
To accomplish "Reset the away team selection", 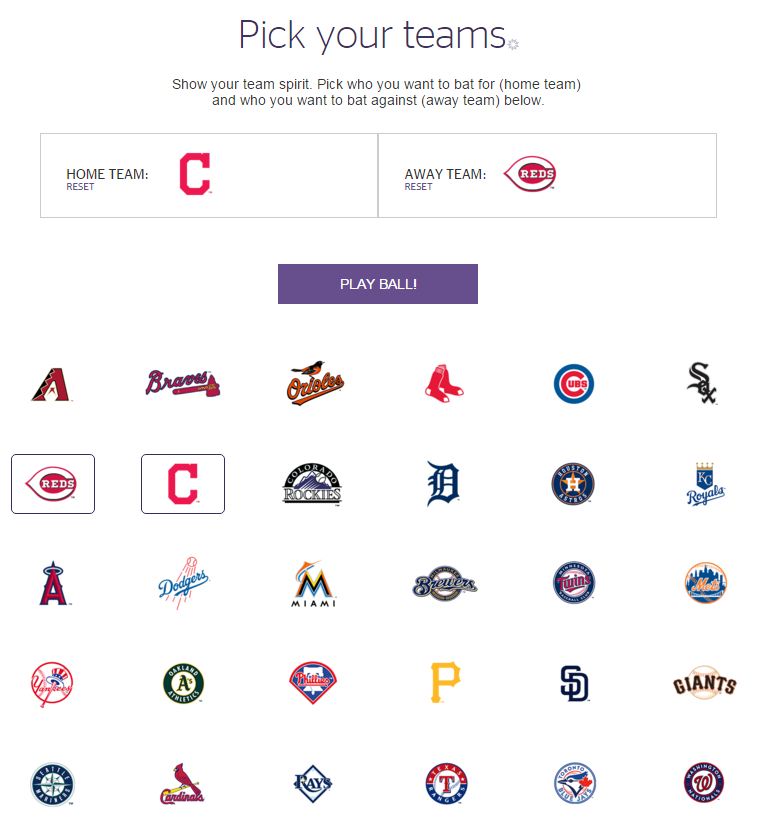I will click(x=418, y=187).
